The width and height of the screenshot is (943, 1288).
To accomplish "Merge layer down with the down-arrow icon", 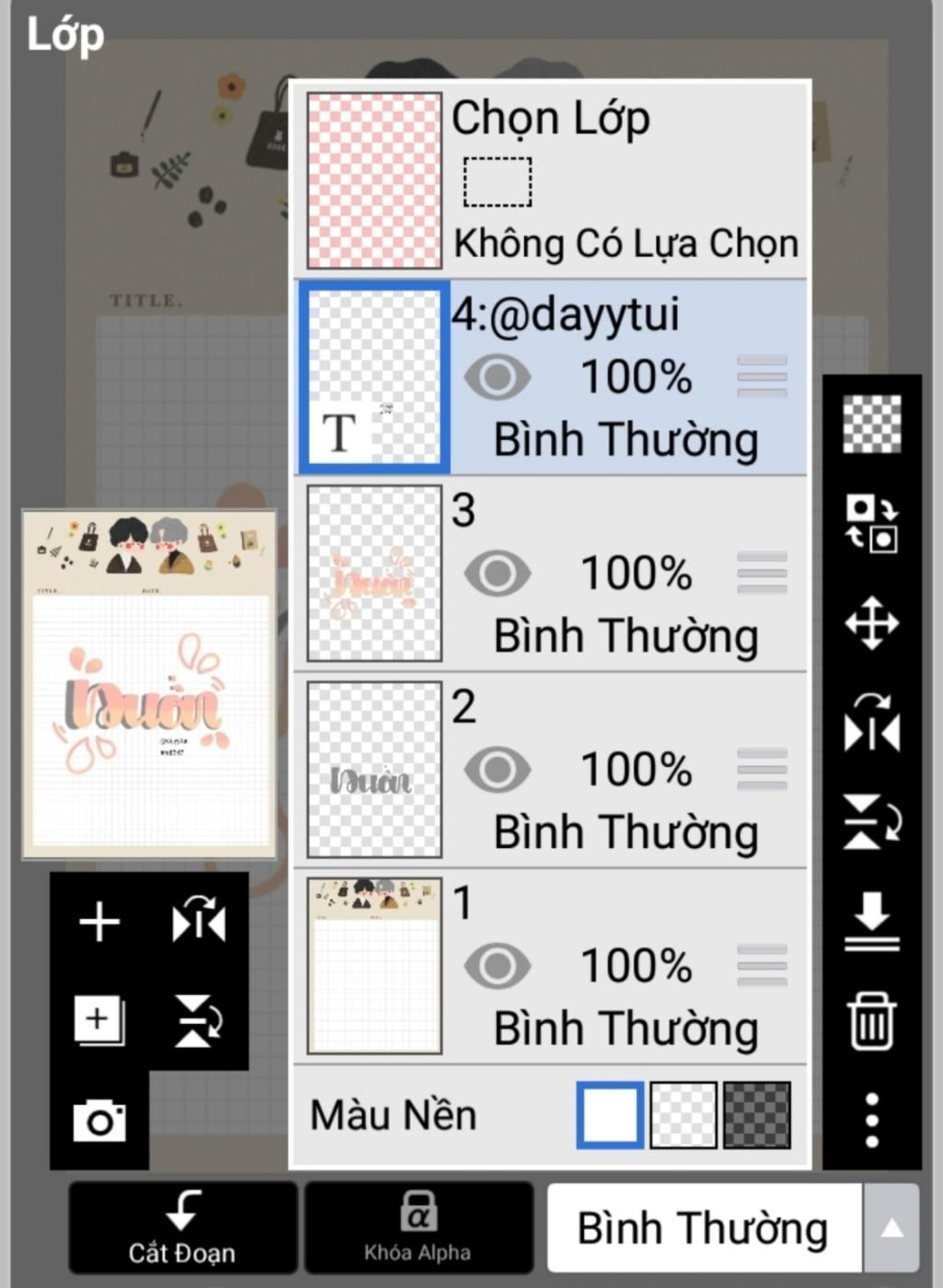I will (872, 921).
